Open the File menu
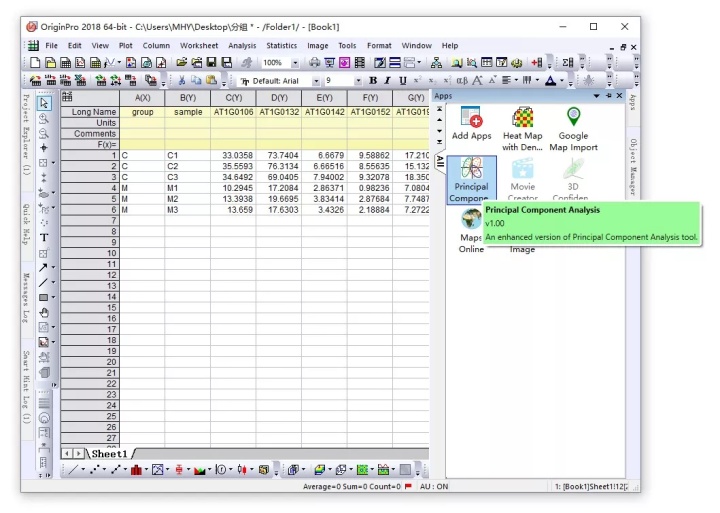720x513 pixels. [x=51, y=45]
